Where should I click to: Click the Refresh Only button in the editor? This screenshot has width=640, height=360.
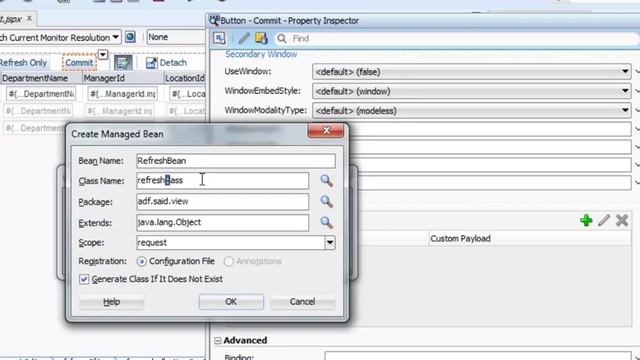tap(23, 62)
